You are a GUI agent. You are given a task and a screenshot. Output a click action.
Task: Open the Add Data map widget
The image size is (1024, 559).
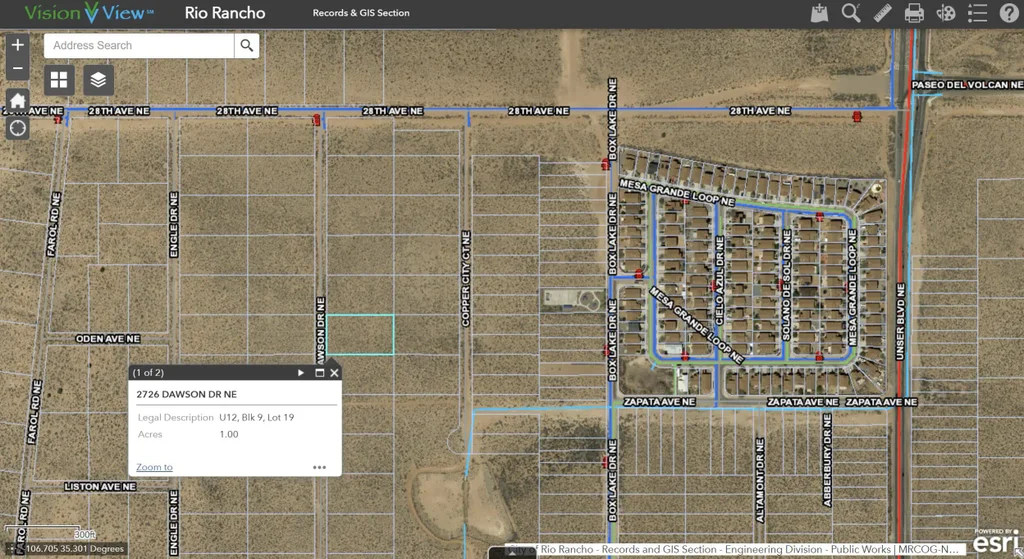(820, 13)
